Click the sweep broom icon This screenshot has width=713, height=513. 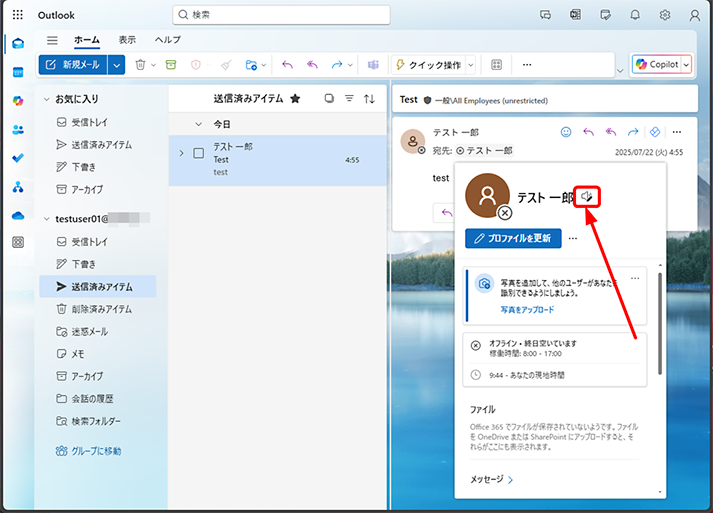[x=226, y=65]
